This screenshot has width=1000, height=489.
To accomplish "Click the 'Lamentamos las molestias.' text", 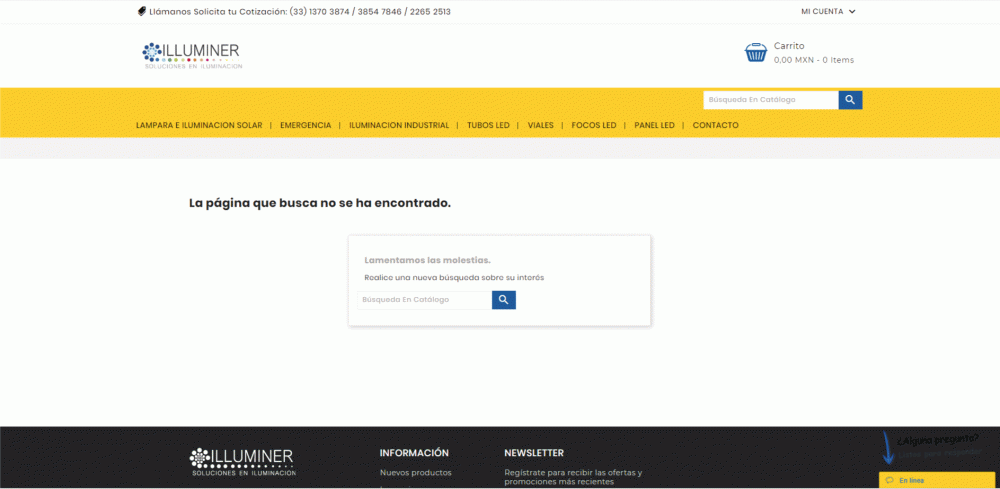I will [x=427, y=260].
